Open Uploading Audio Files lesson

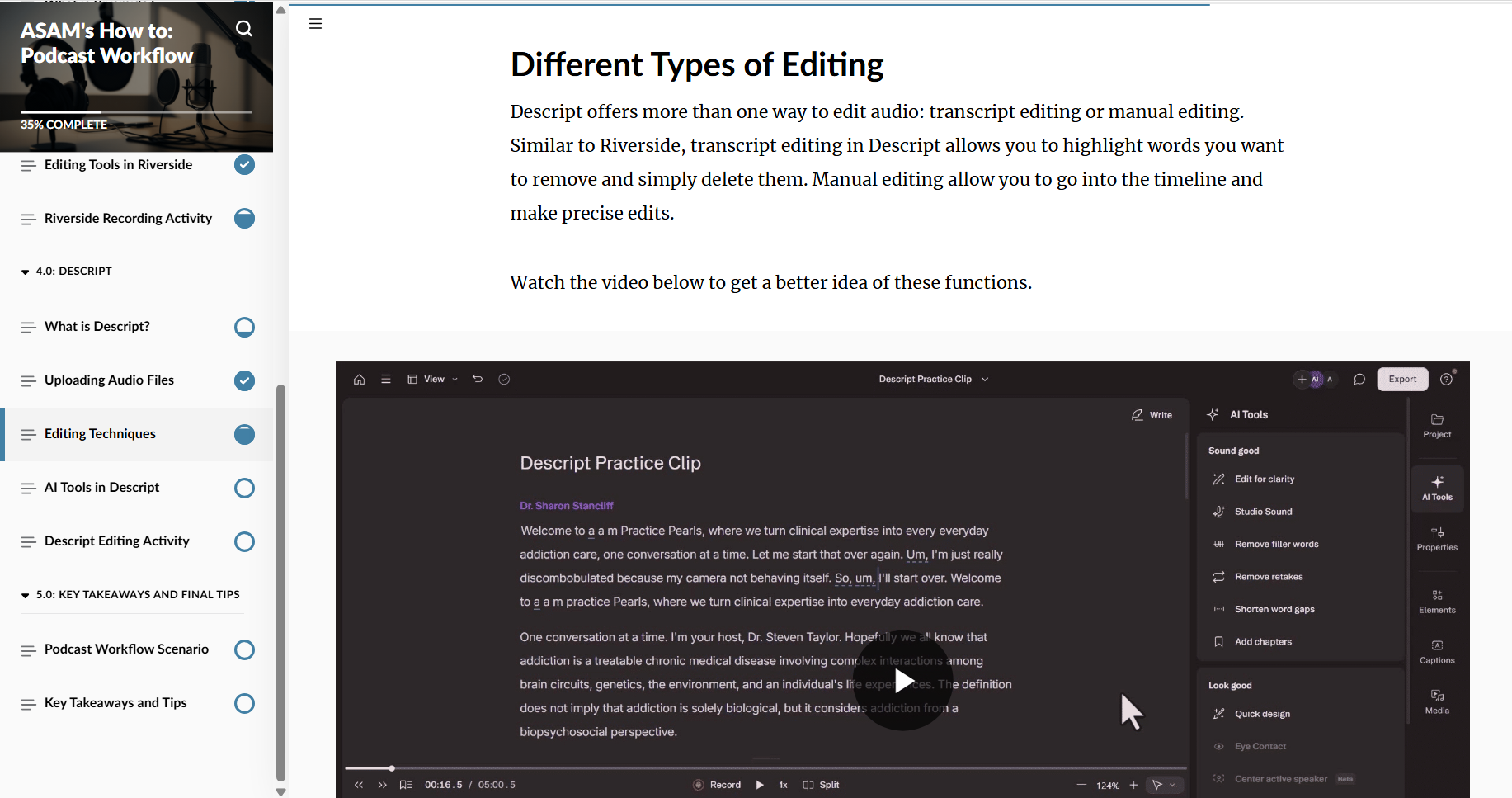pos(109,380)
